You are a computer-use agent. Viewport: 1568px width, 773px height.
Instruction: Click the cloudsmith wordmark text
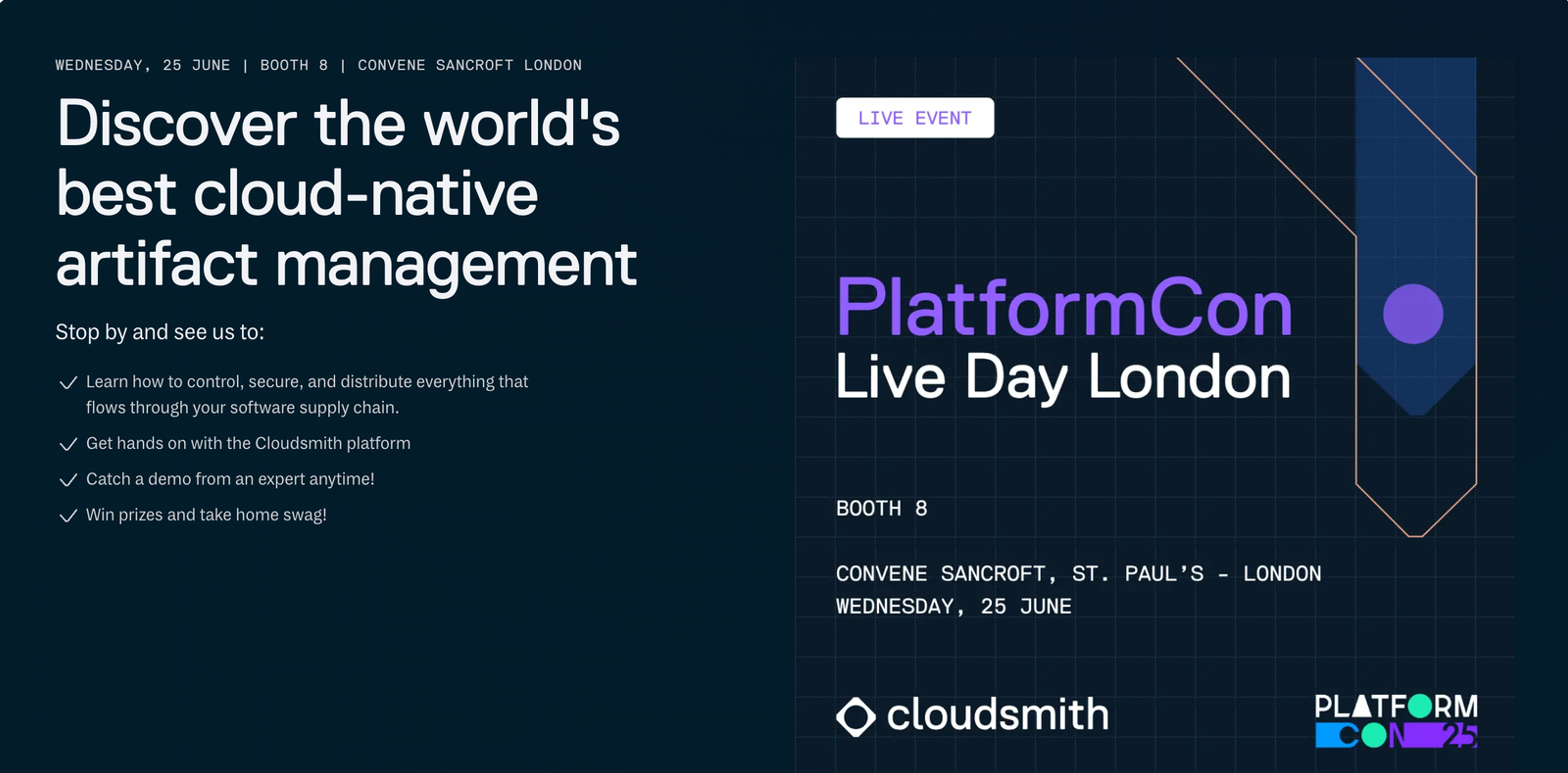pos(997,715)
